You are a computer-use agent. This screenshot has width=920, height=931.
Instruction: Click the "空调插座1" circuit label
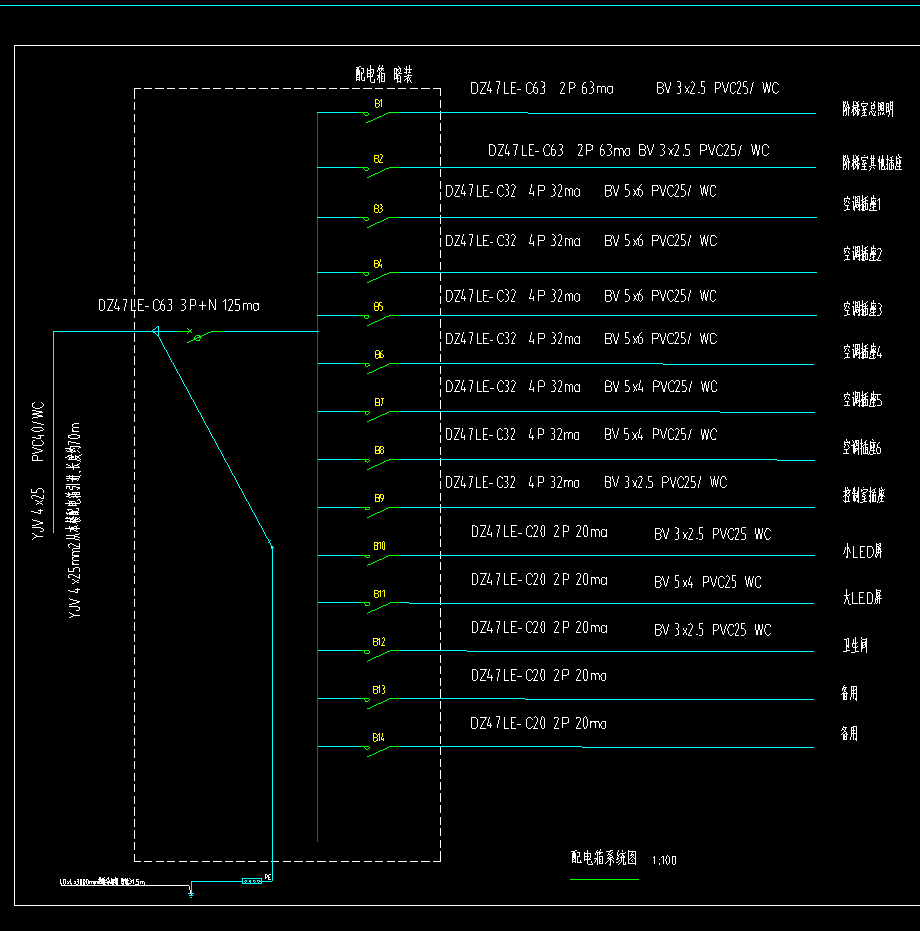click(x=862, y=204)
